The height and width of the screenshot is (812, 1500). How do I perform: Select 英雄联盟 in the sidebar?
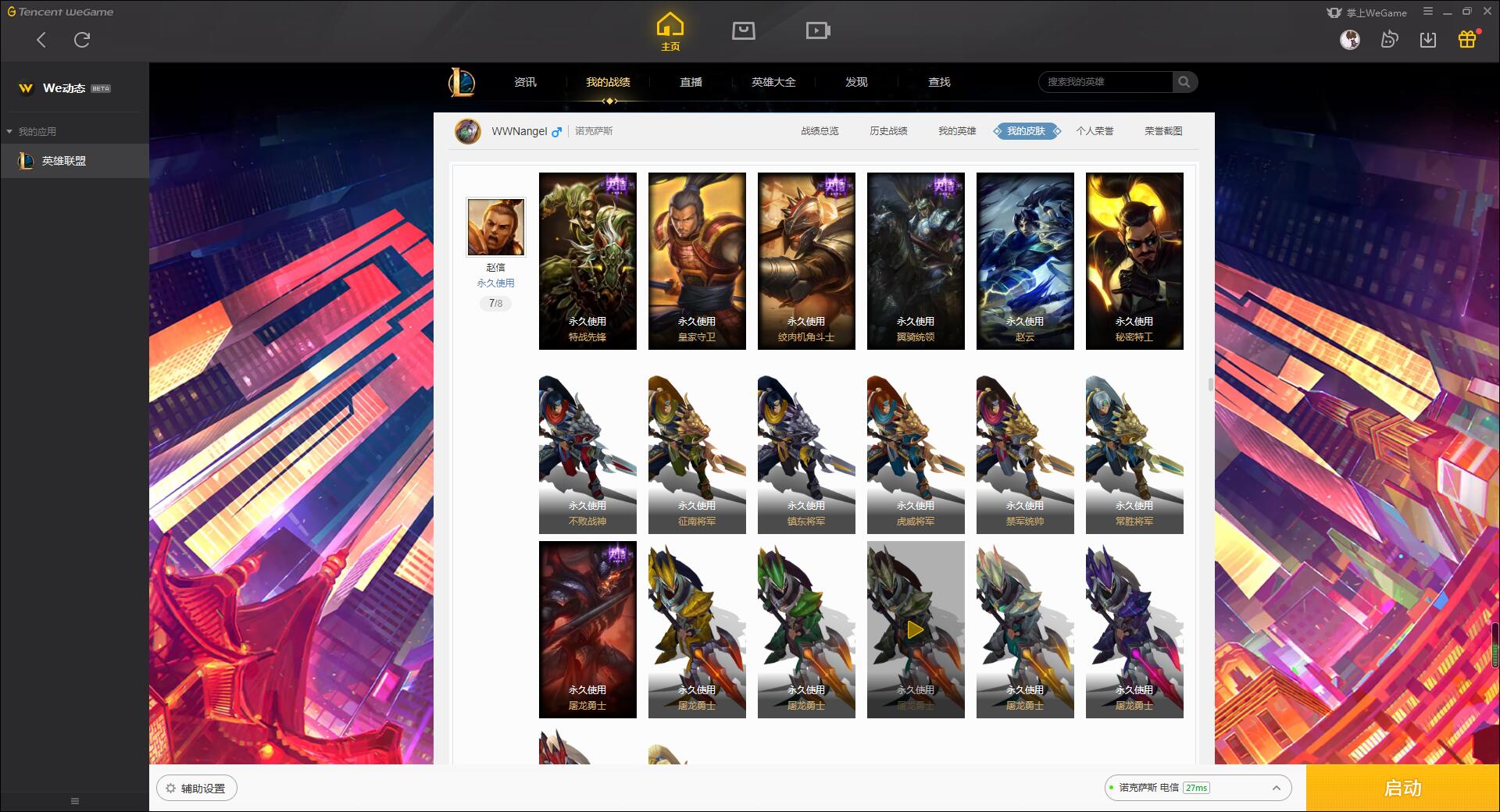[x=74, y=161]
